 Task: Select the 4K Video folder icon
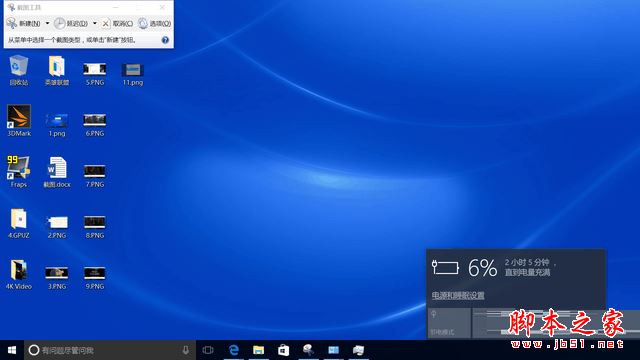(19, 274)
